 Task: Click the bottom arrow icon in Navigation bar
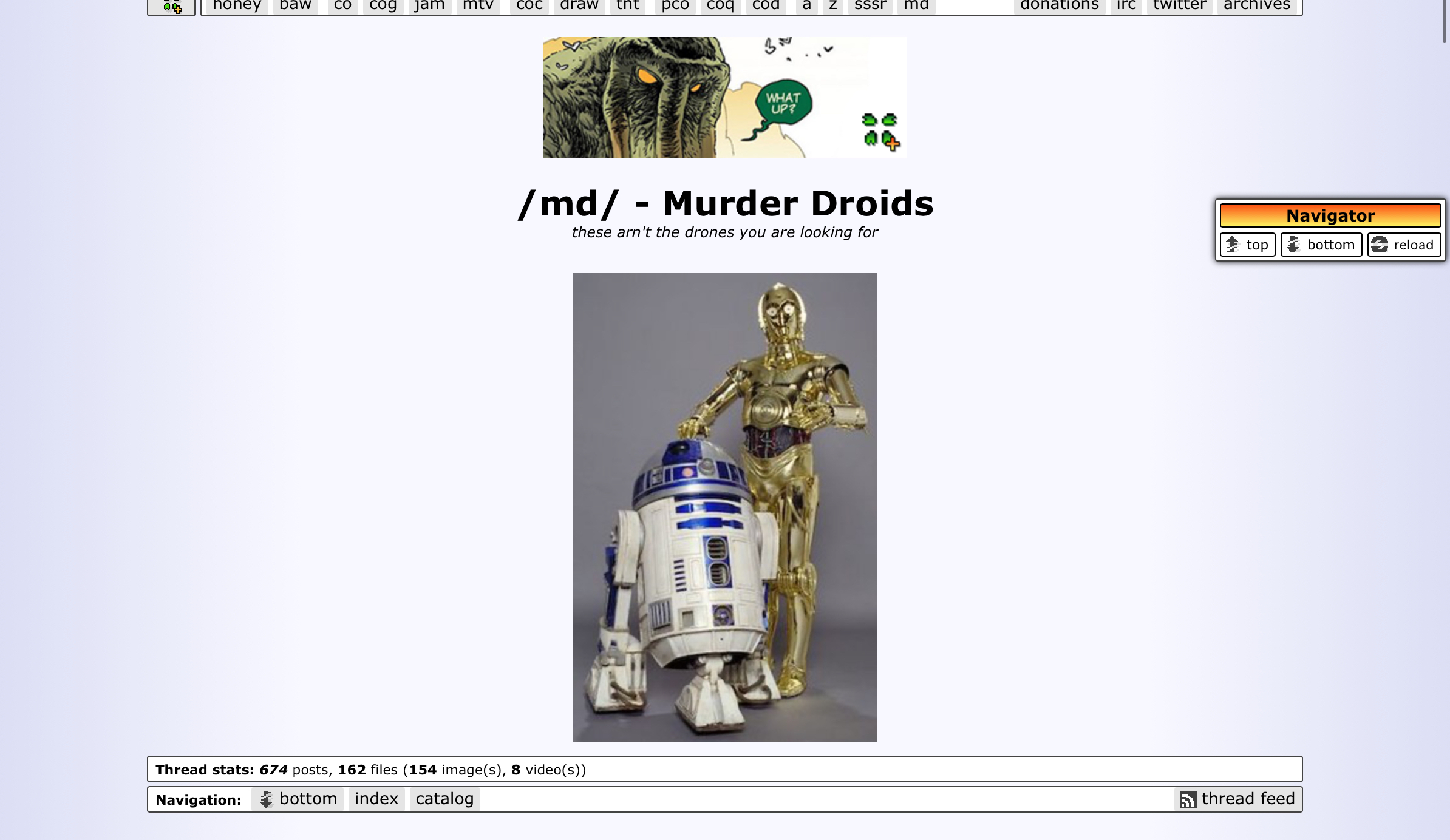(266, 799)
